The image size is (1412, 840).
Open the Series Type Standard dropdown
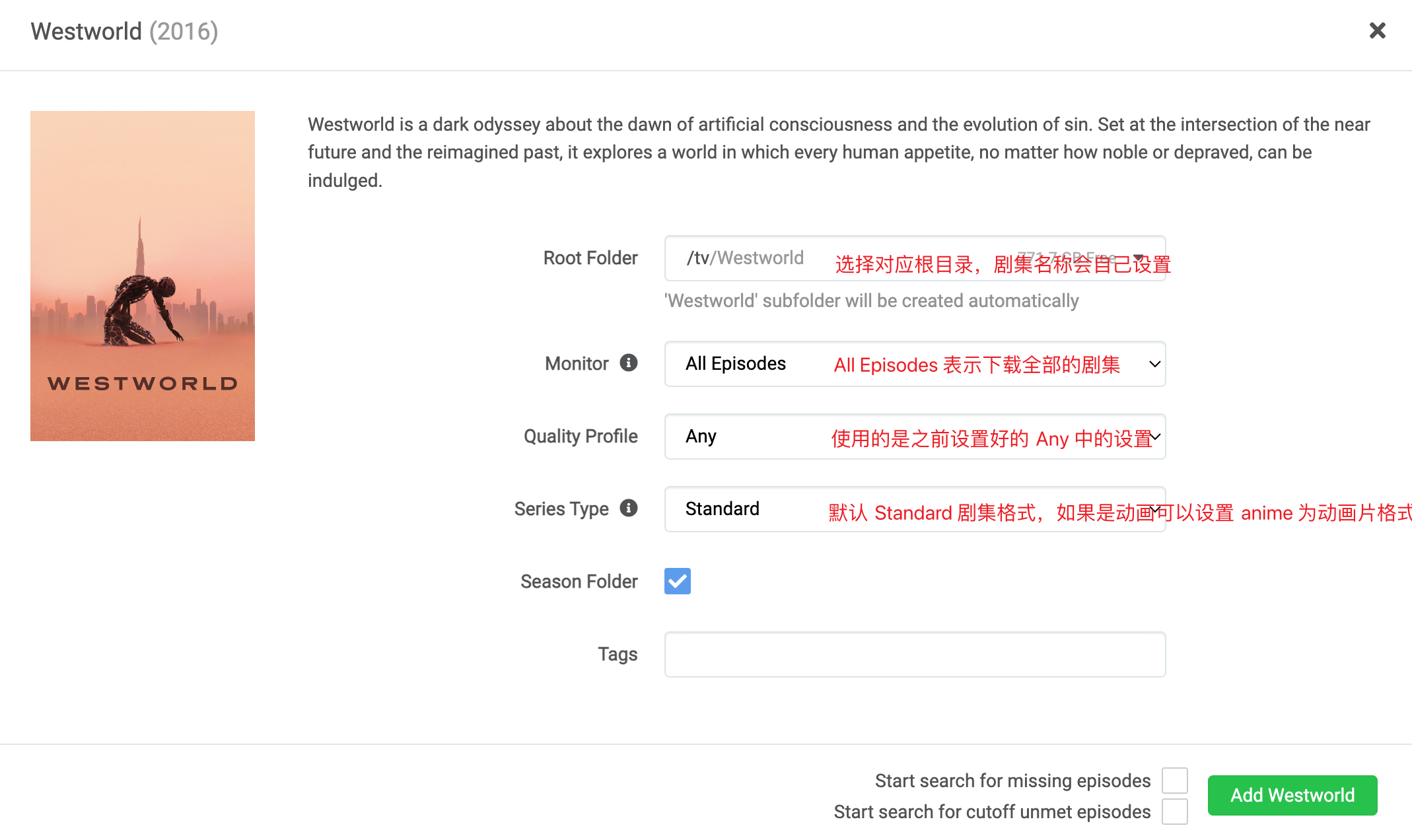pos(915,509)
